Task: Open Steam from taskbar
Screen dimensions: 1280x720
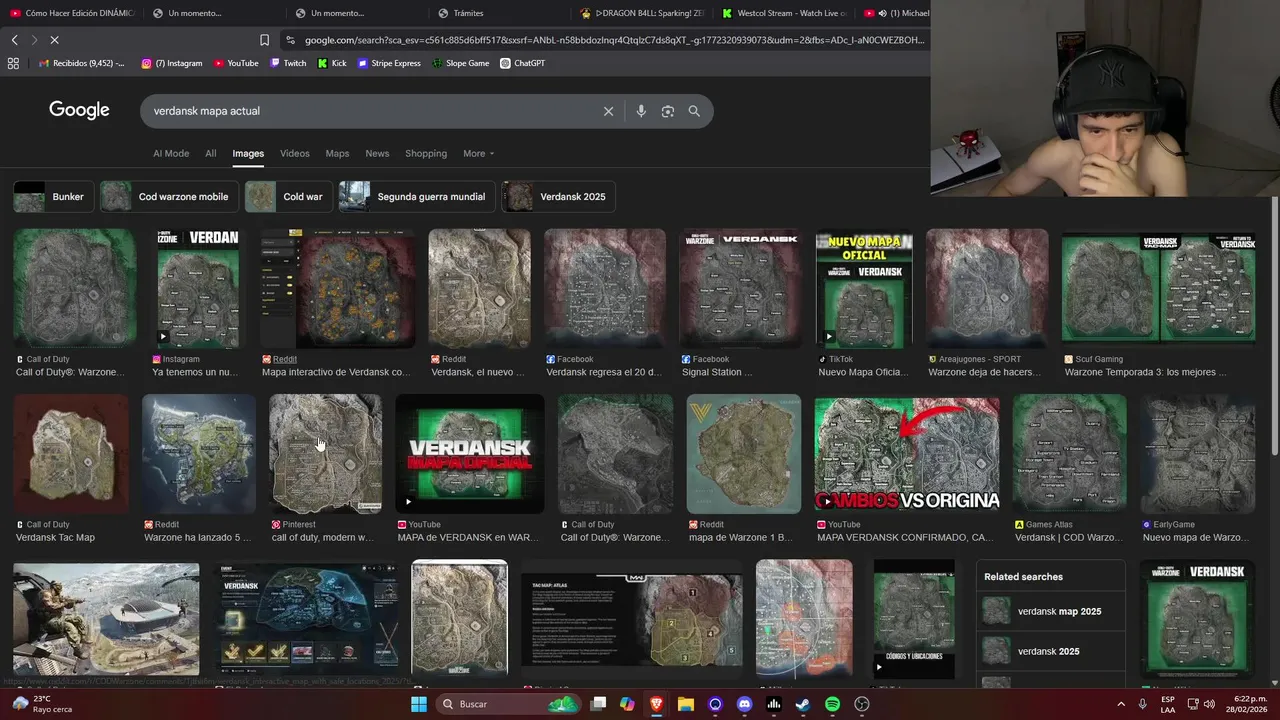Action: (x=803, y=704)
